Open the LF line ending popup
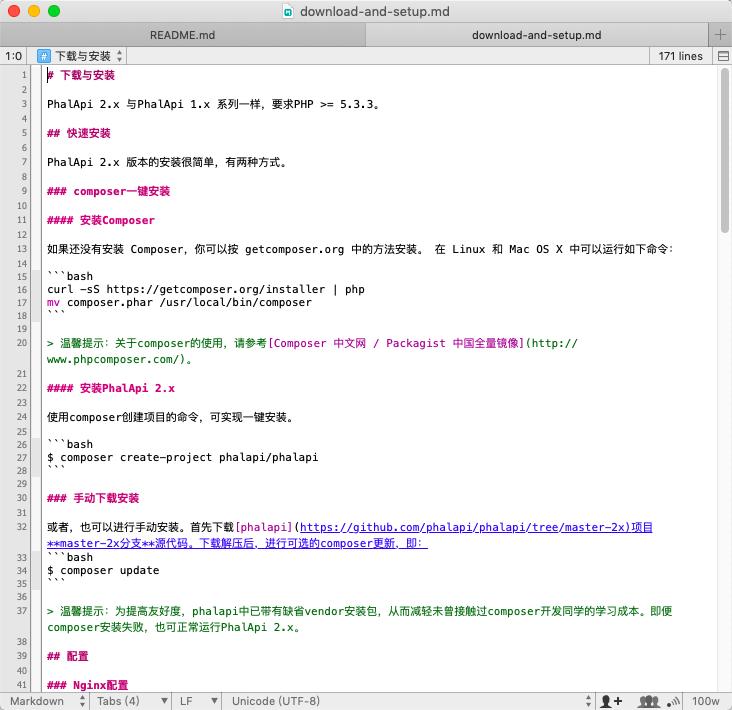The width and height of the screenshot is (732, 710). 198,701
